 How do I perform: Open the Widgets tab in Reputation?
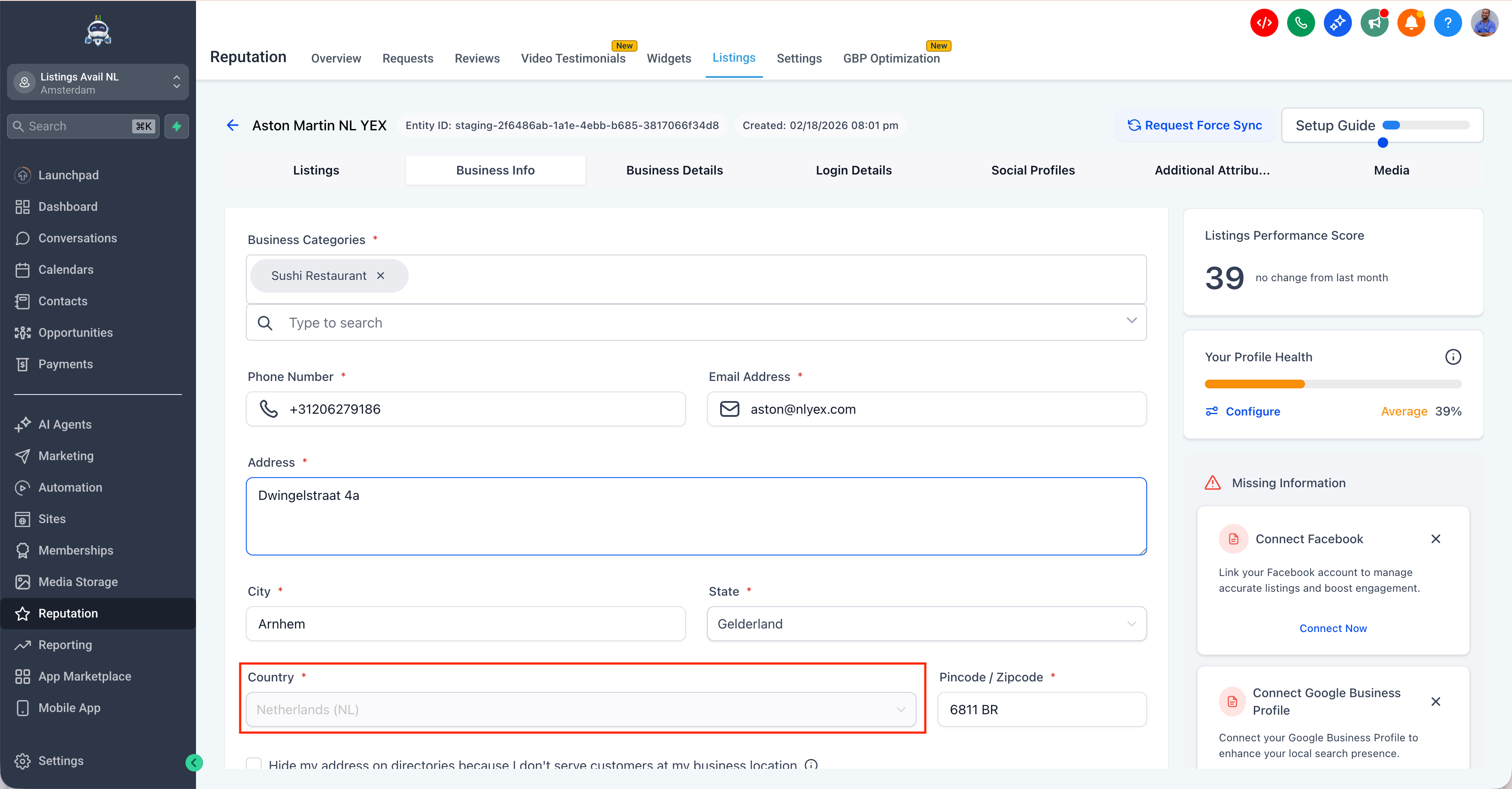668,58
